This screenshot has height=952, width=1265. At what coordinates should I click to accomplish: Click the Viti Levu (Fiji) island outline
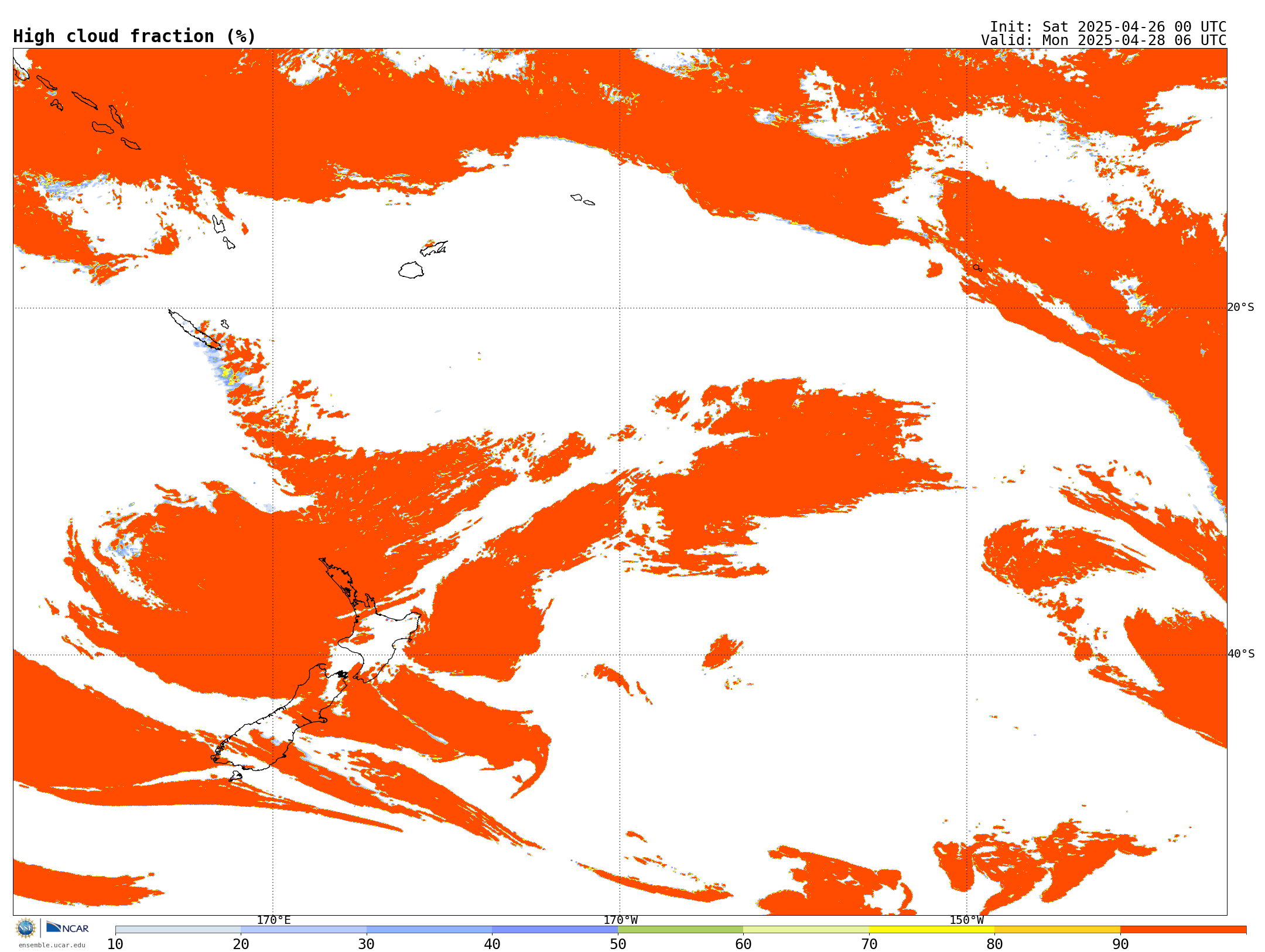pyautogui.click(x=411, y=270)
